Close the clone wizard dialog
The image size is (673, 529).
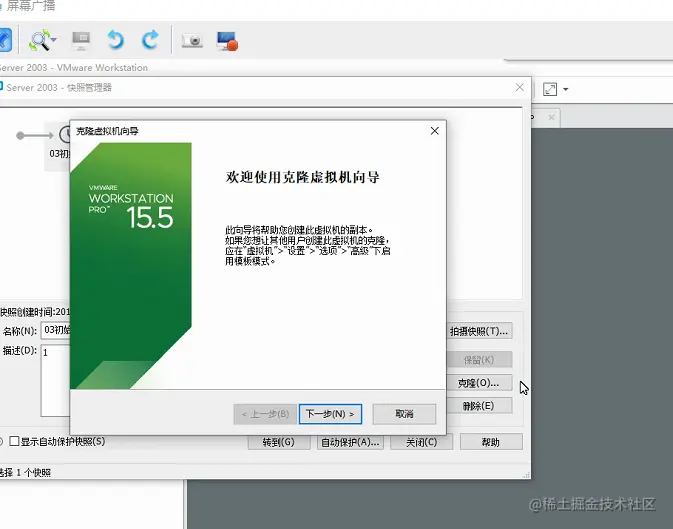(x=434, y=131)
